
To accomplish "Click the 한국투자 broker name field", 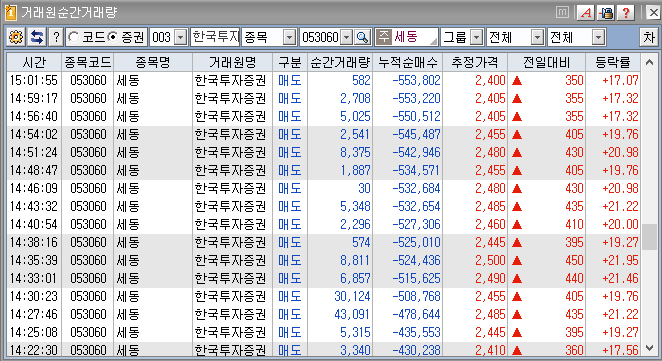I will (215, 37).
